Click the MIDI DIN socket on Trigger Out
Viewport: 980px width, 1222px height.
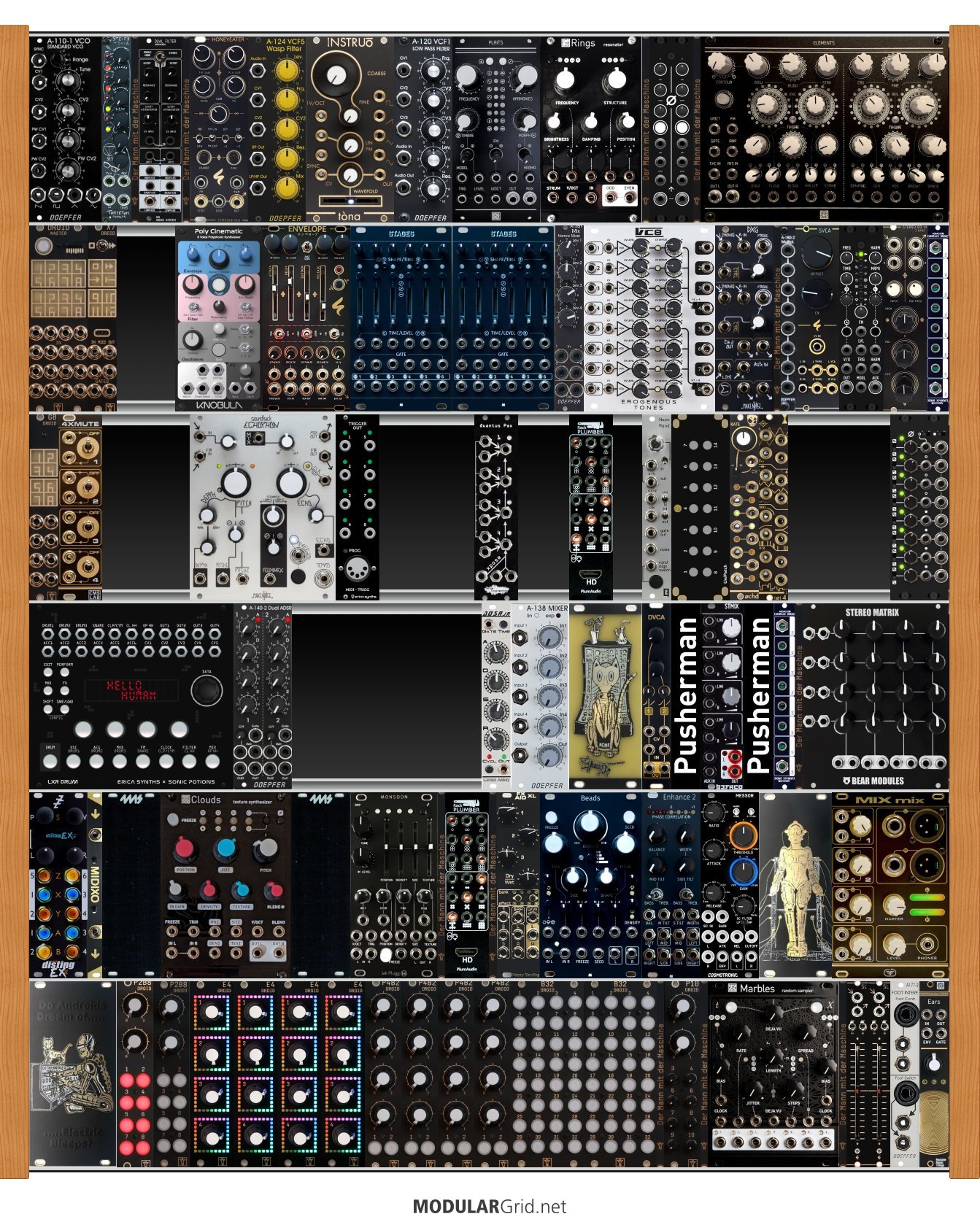358,570
